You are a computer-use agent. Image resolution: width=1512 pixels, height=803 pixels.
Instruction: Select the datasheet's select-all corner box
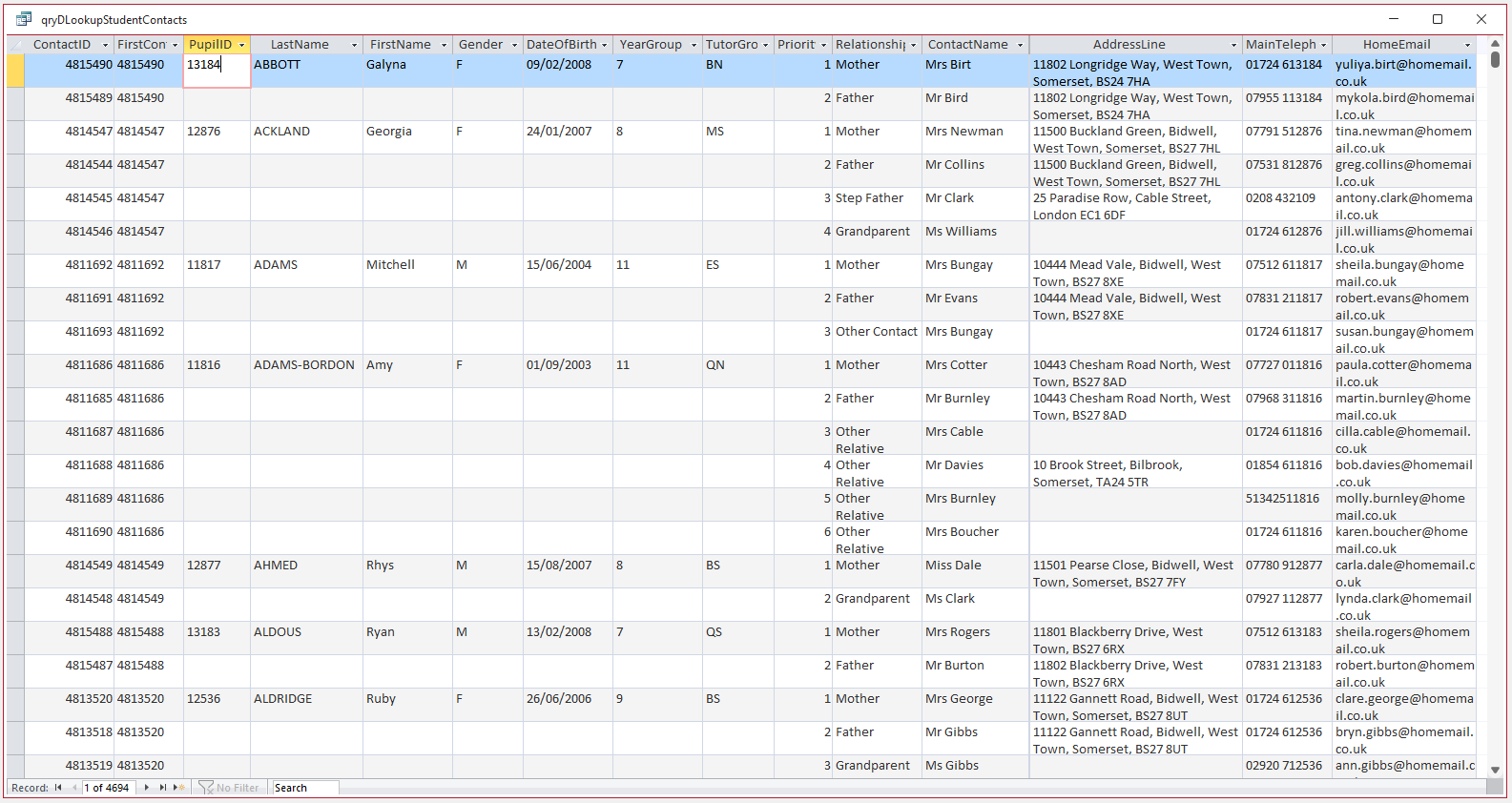click(15, 45)
